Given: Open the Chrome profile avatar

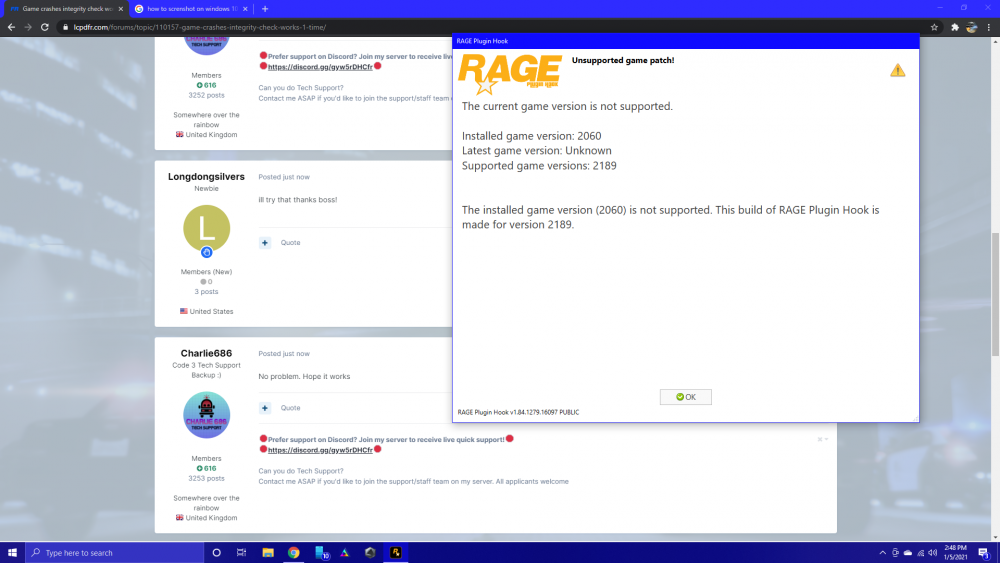Looking at the screenshot, I should tap(972, 27).
